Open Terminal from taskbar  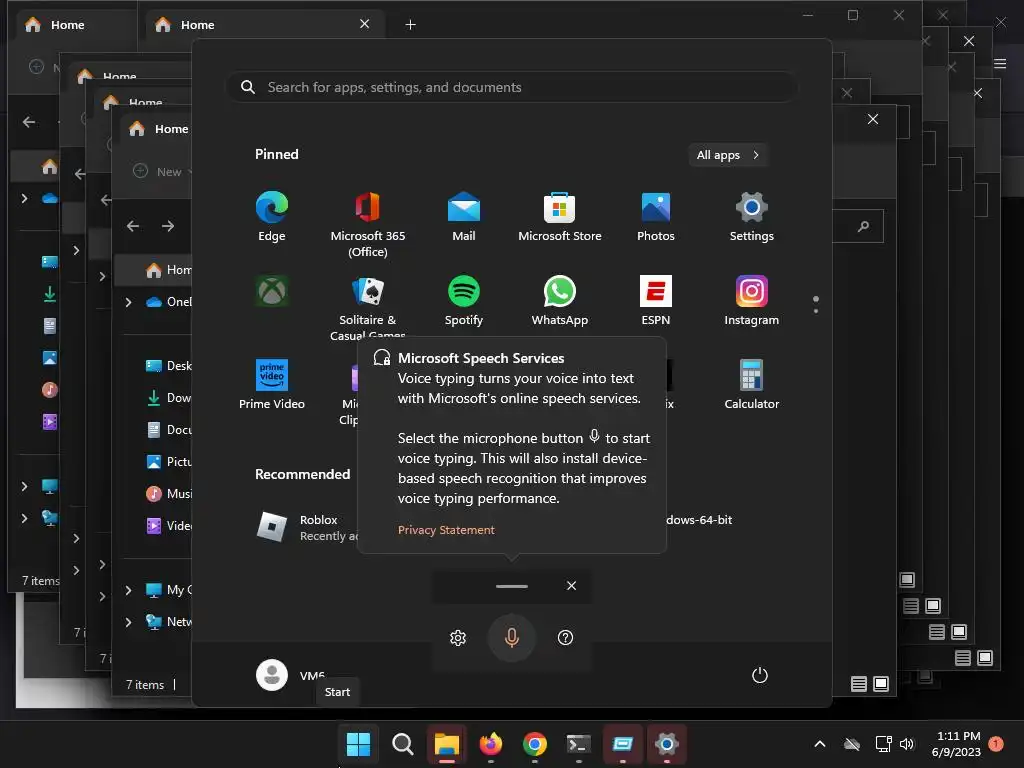point(579,744)
